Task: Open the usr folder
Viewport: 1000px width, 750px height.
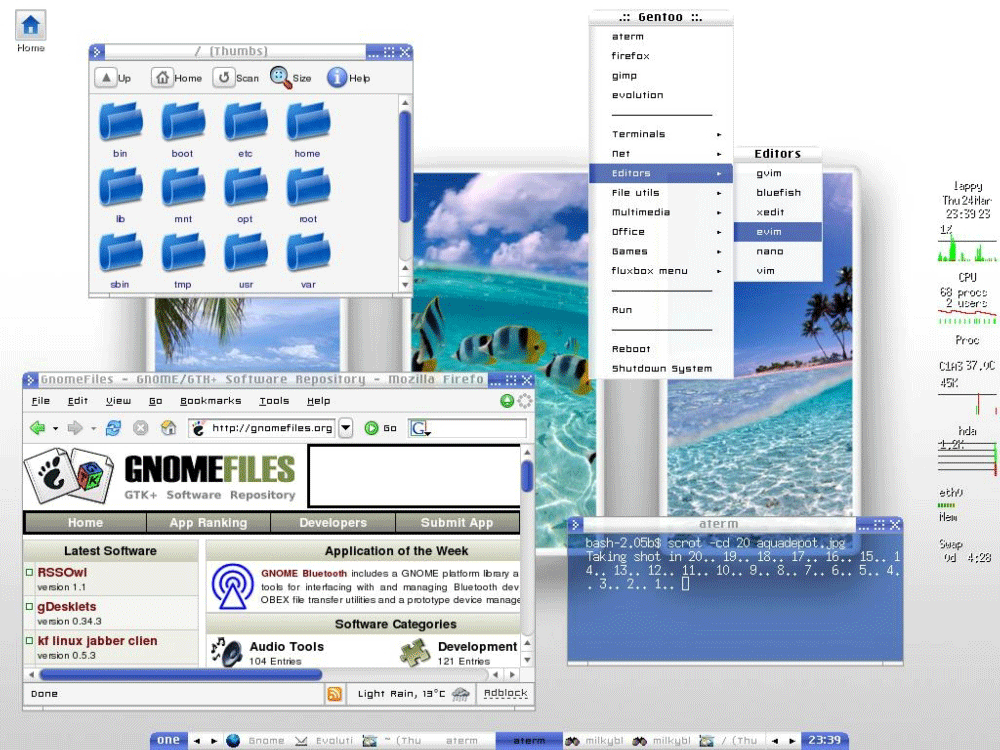Action: 246,261
